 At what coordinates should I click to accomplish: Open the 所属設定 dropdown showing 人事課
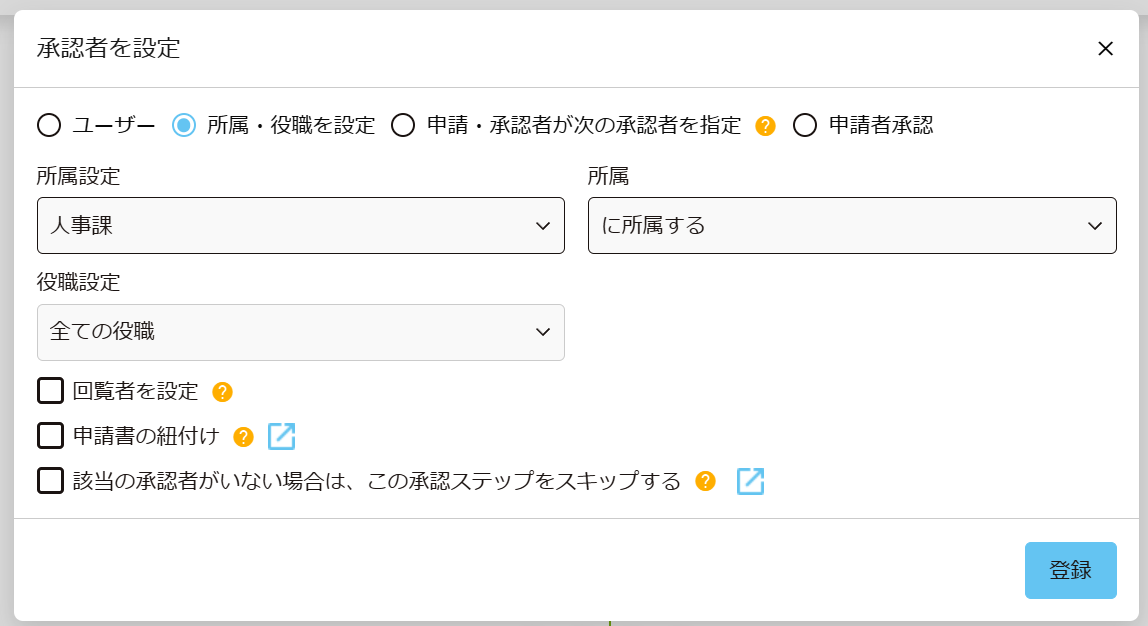pos(300,226)
